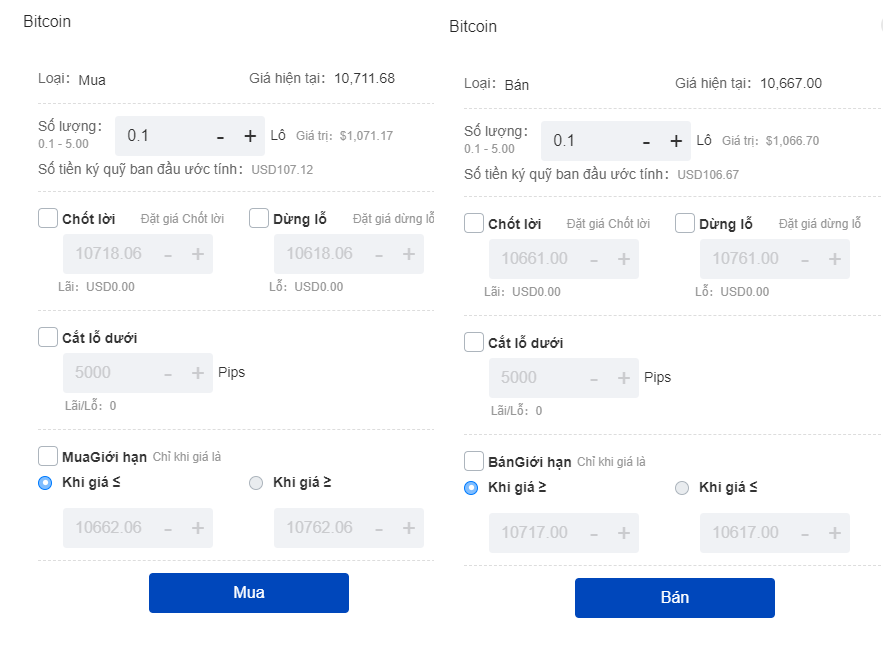
Task: Increase quantity with plus in Mua panel
Action: [x=250, y=136]
